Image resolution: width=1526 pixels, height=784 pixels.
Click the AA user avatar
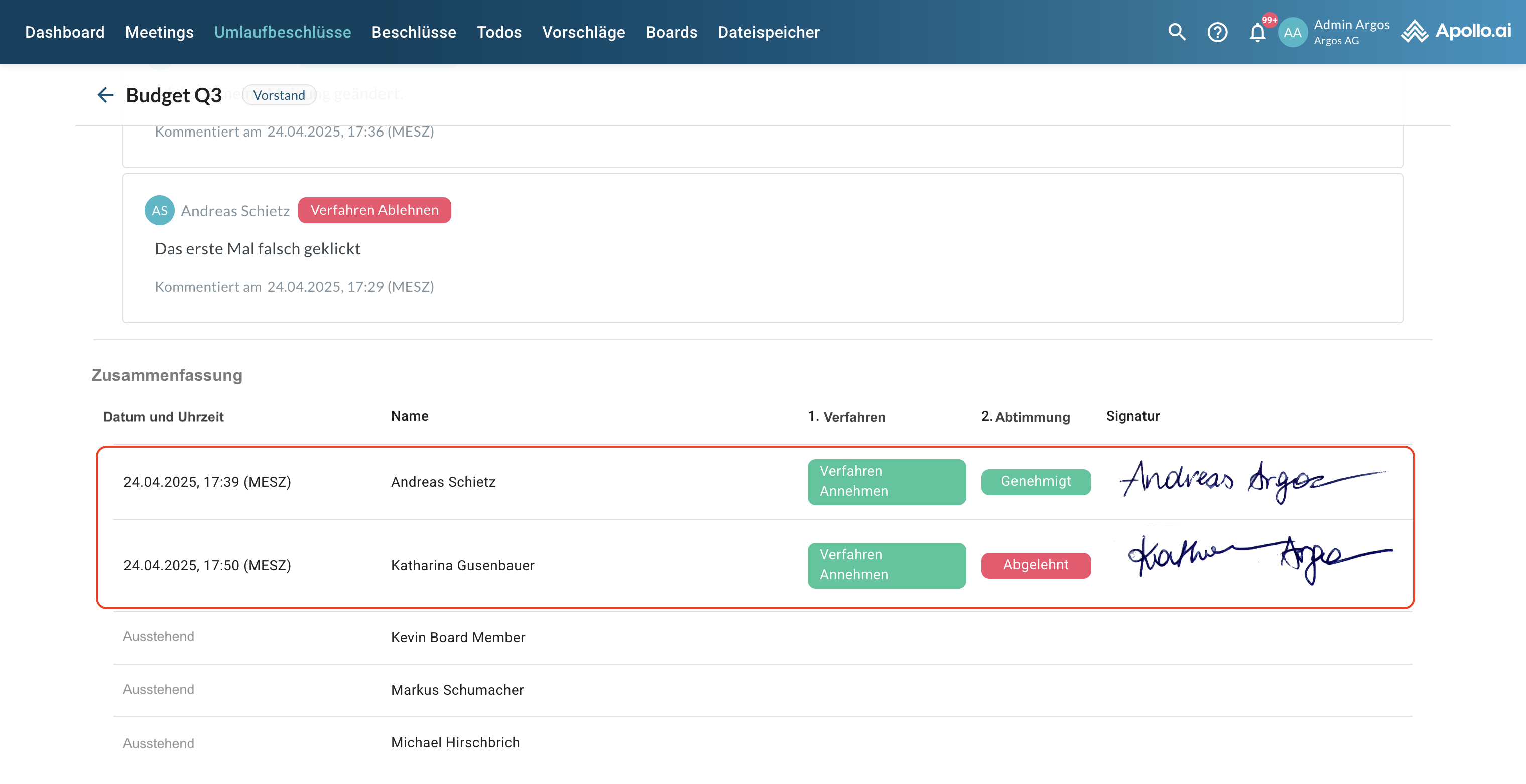(1292, 33)
